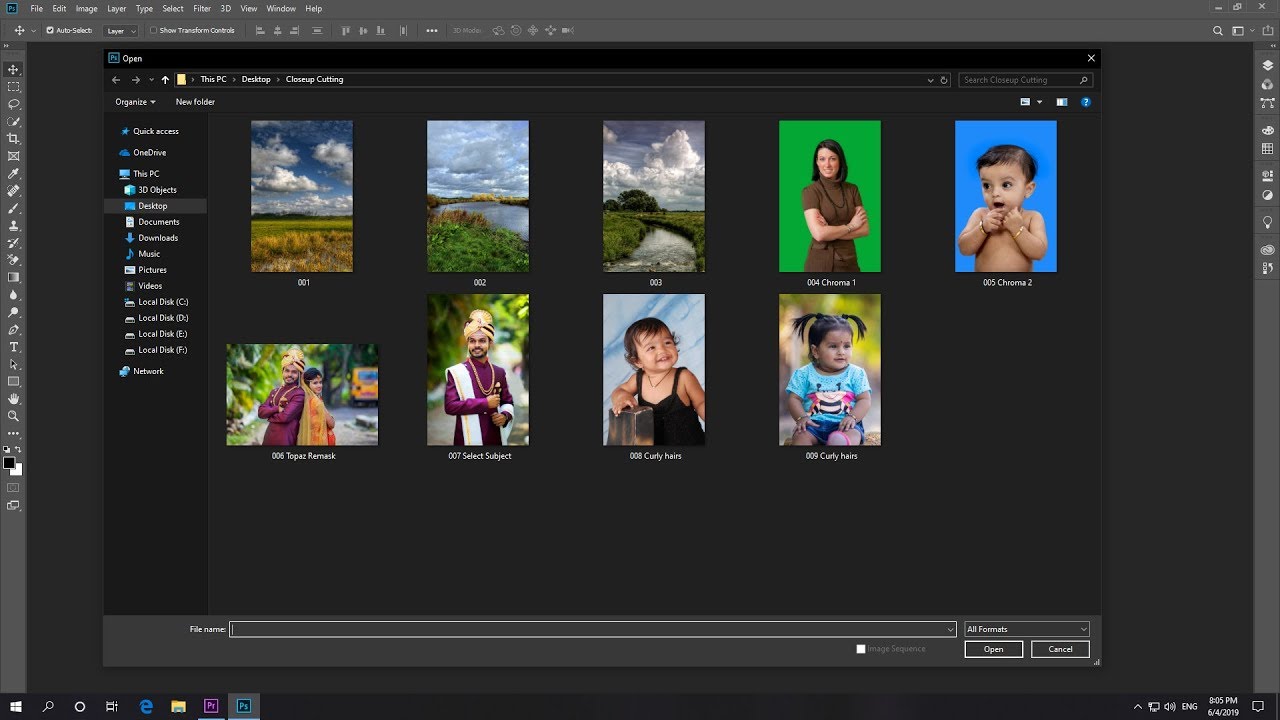1280x720 pixels.
Task: Select the Spot Healing Brush tool
Action: (x=13, y=191)
